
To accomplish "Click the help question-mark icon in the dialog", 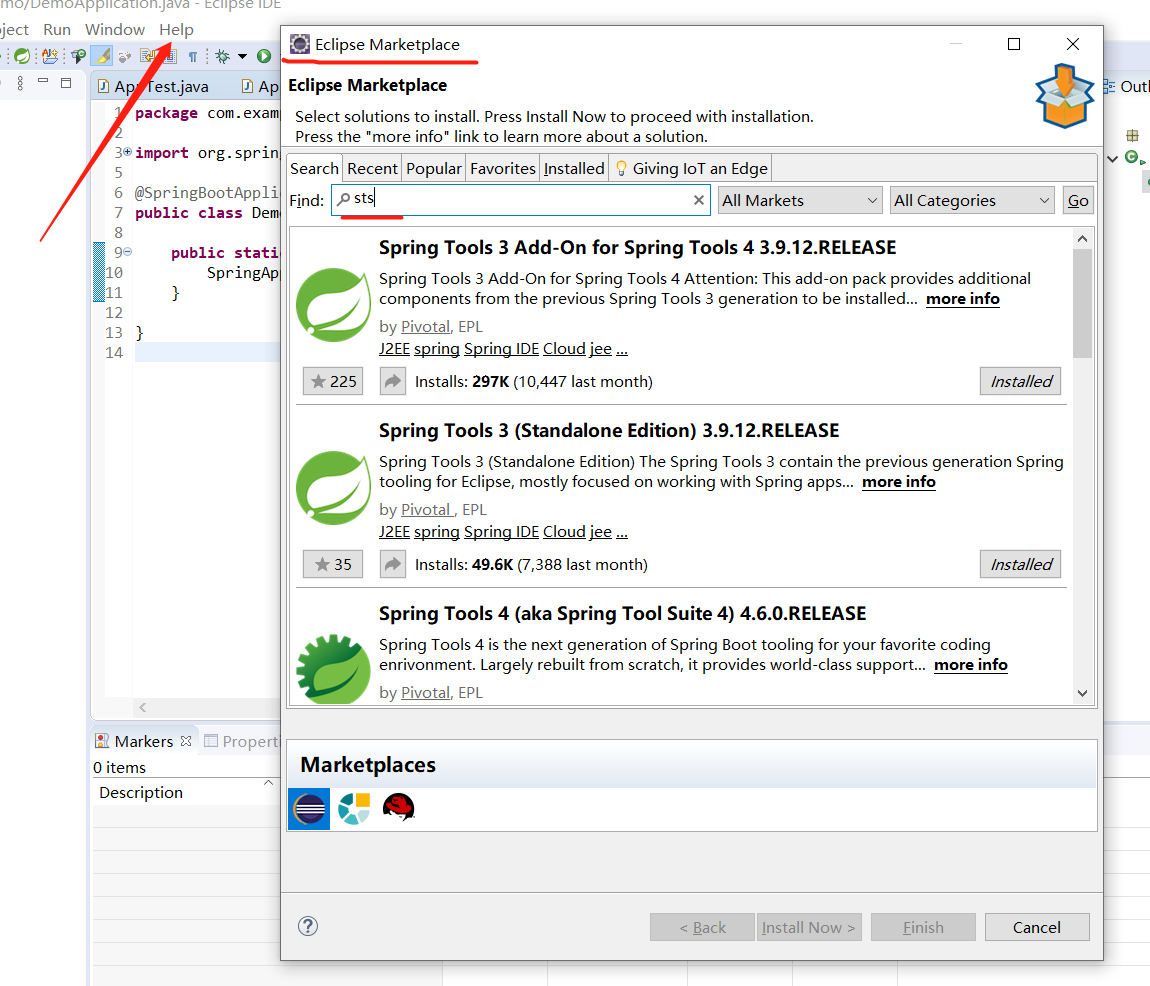I will 308,926.
